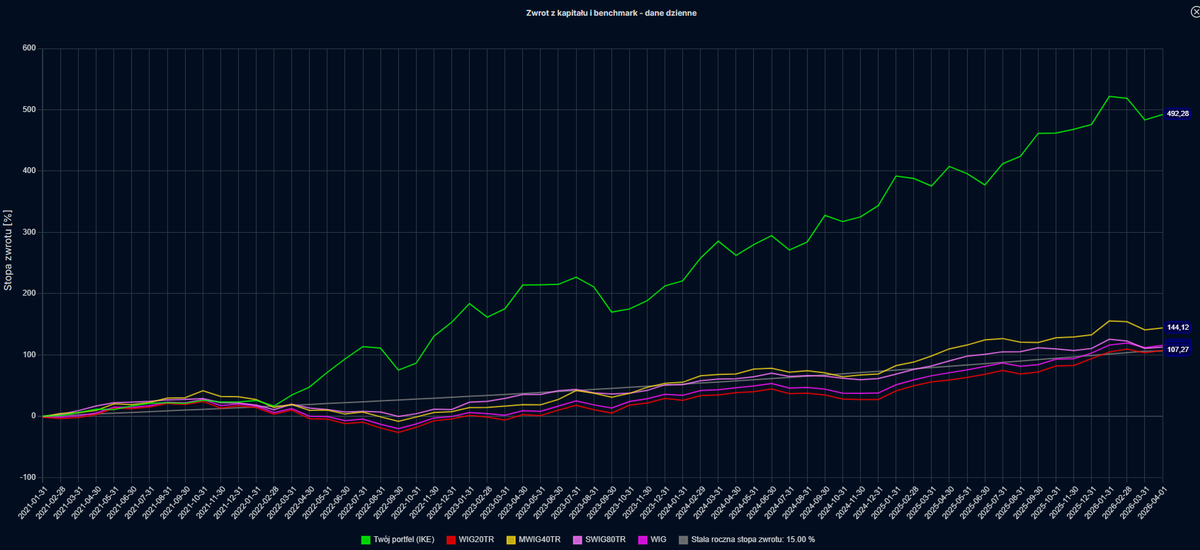Click the 200 y-axis label
This screenshot has height=550, width=1200.
coord(29,293)
